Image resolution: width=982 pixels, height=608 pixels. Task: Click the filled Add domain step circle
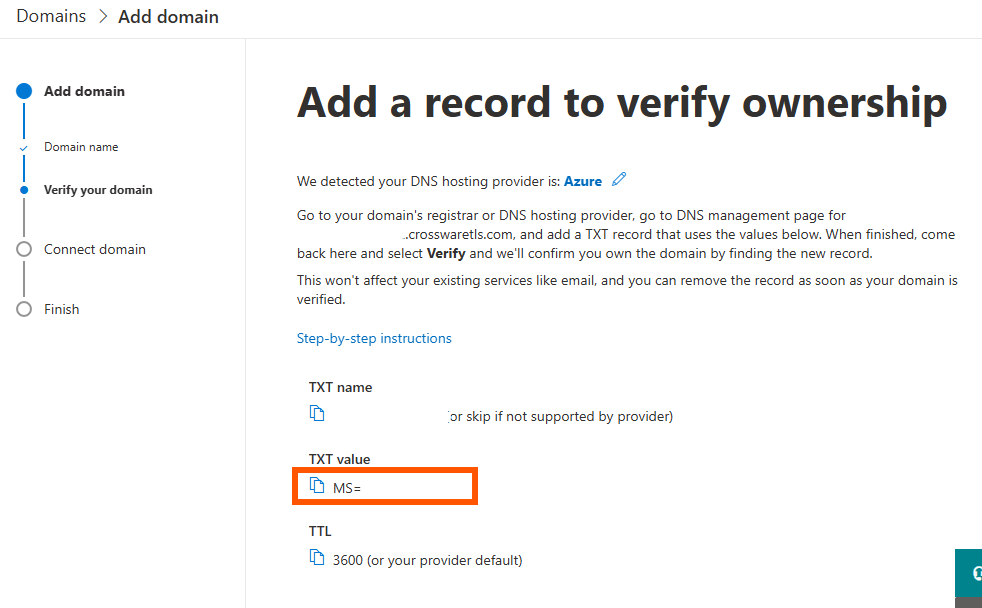pyautogui.click(x=24, y=91)
